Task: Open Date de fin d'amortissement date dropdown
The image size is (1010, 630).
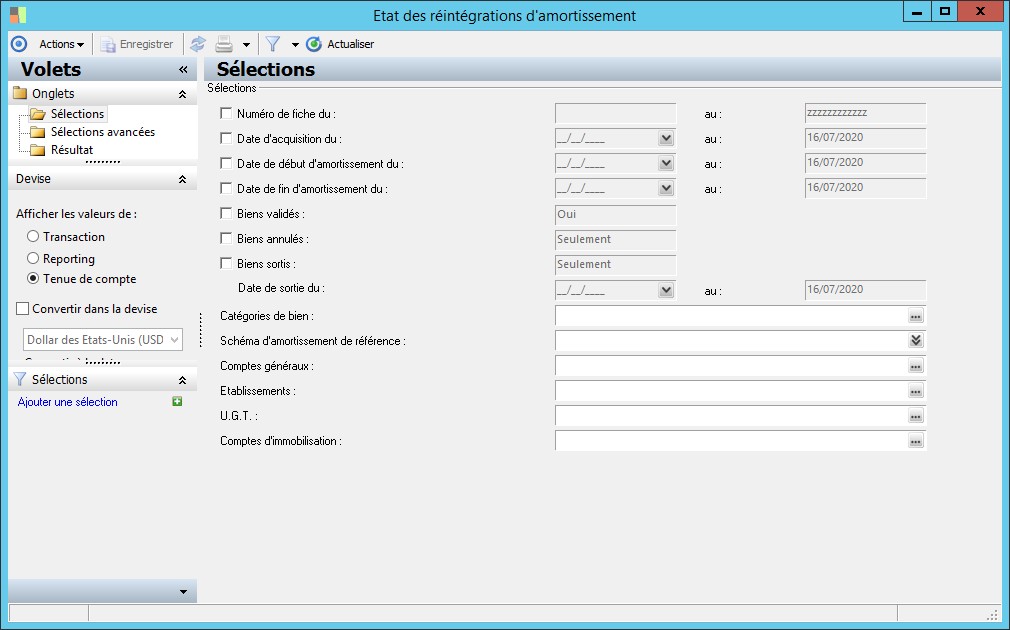Action: point(666,189)
